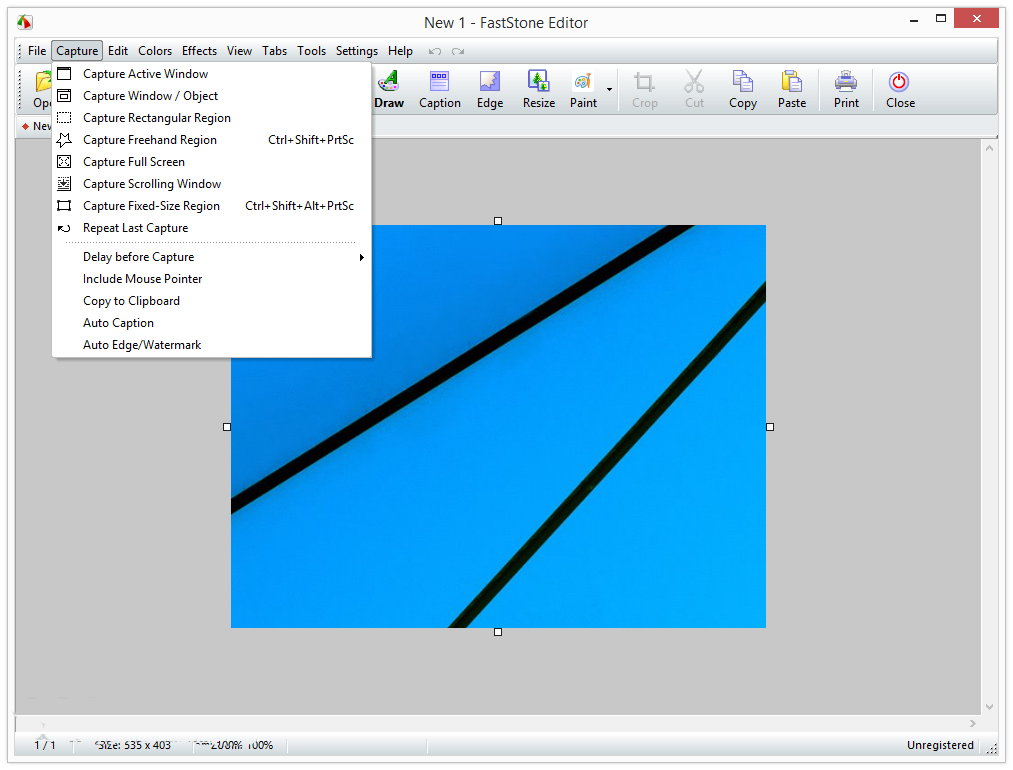Enable the Auto Caption option
Viewport: 1013px width, 770px height.
coord(118,323)
